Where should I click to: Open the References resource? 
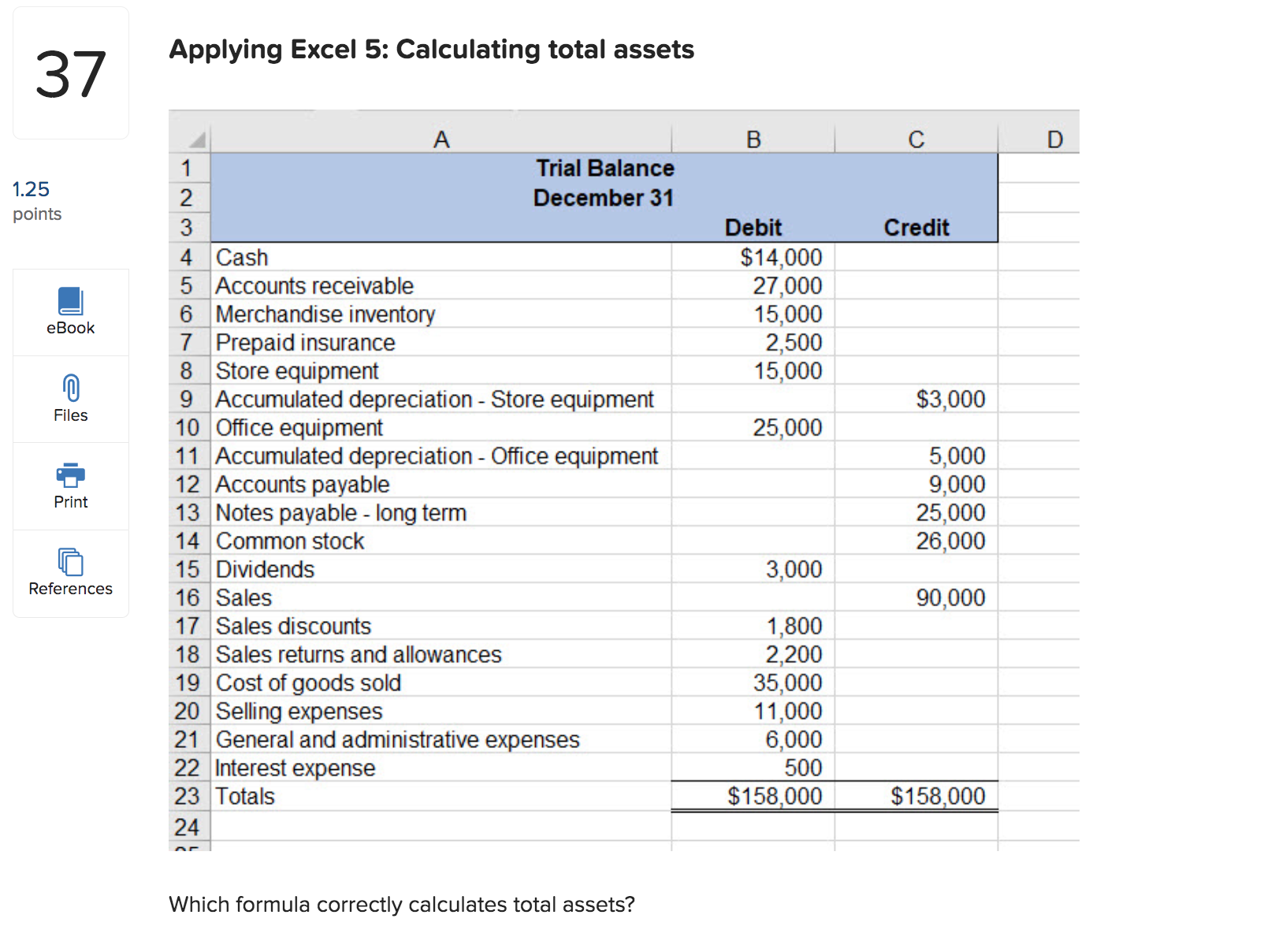(70, 572)
